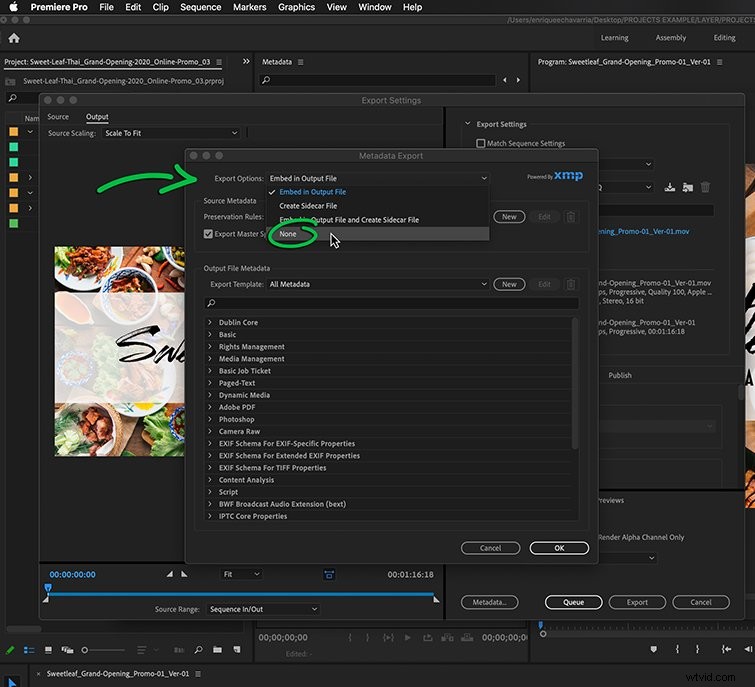Expand the Rights Management schema
The height and width of the screenshot is (687, 755).
tap(210, 347)
